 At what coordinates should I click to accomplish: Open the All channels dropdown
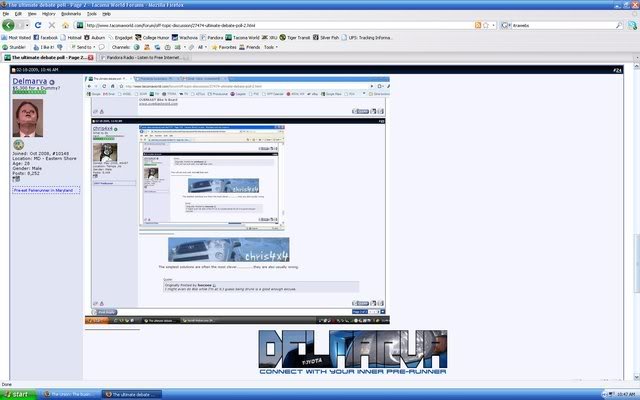[202, 47]
